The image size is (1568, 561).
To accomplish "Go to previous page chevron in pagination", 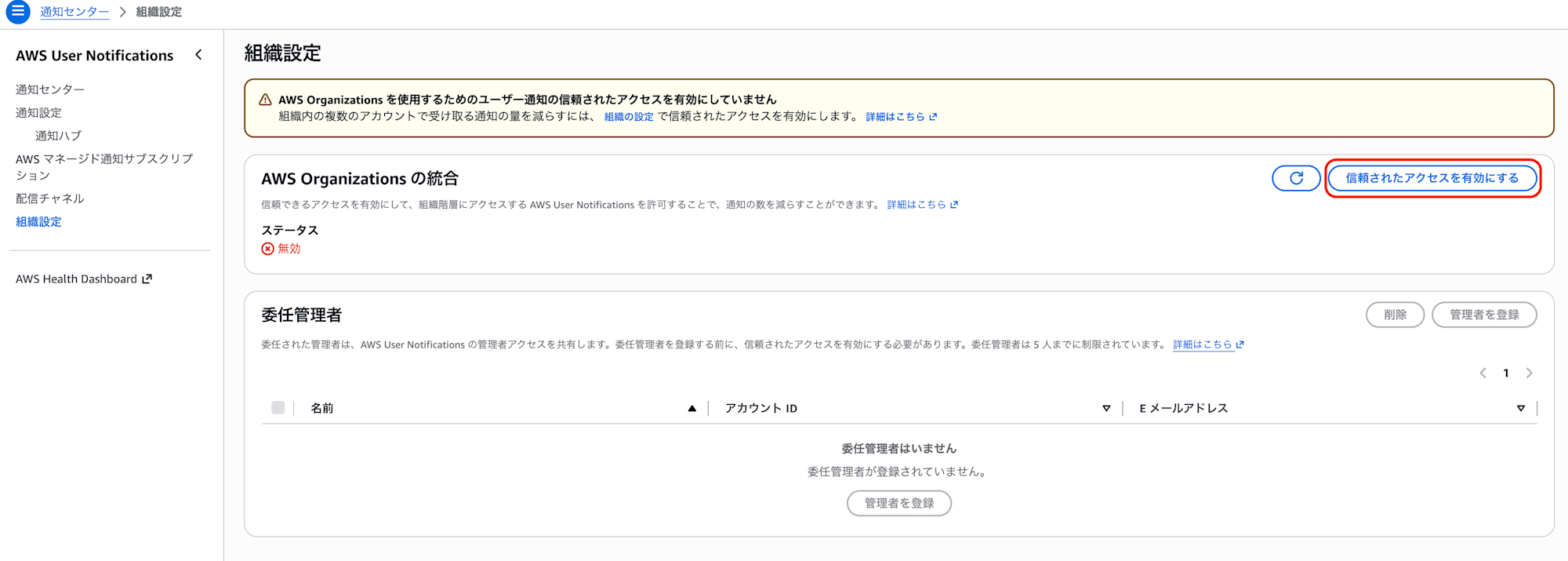I will tap(1483, 373).
